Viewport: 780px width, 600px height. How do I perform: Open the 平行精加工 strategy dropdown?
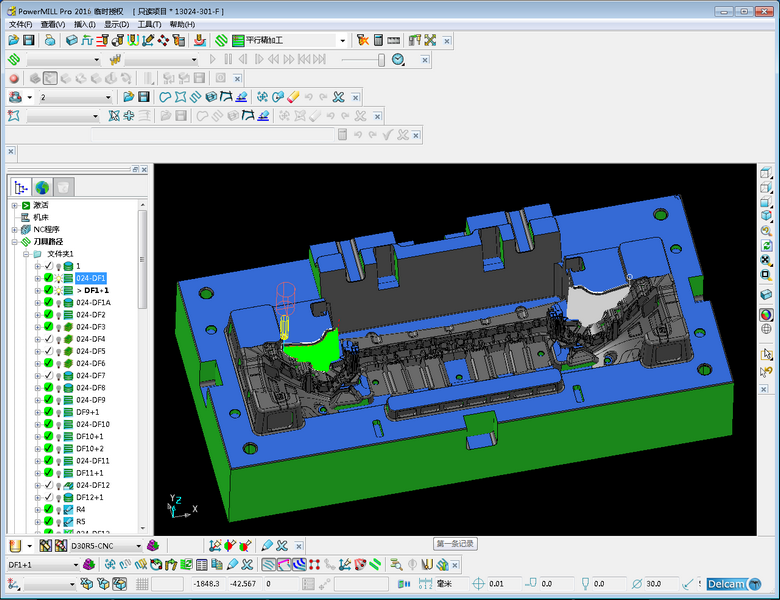pyautogui.click(x=343, y=41)
